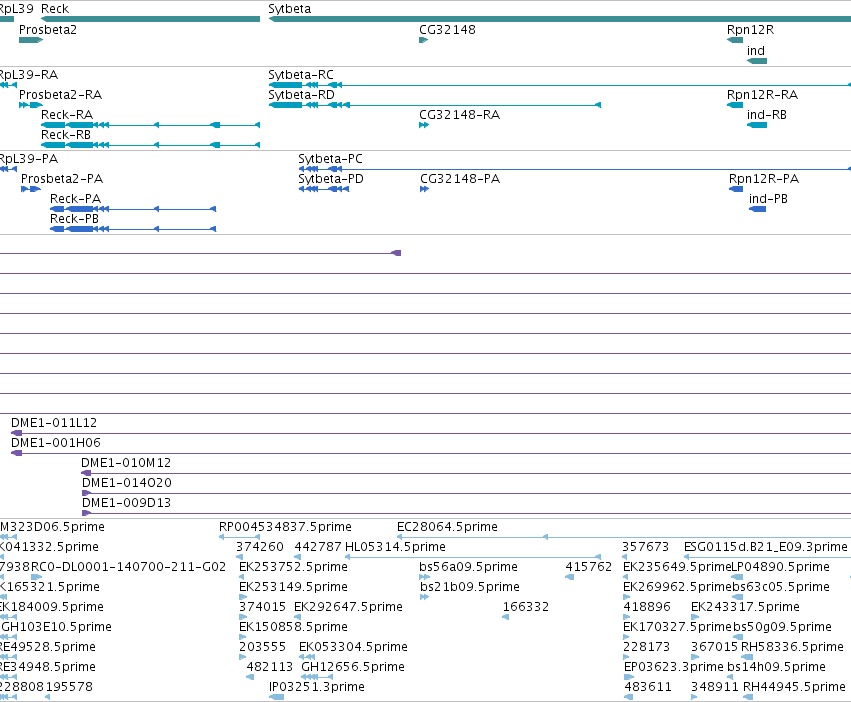Screen dimensions: 851x702
Task: Click the Reck-RA transcript label
Action: coord(67,115)
